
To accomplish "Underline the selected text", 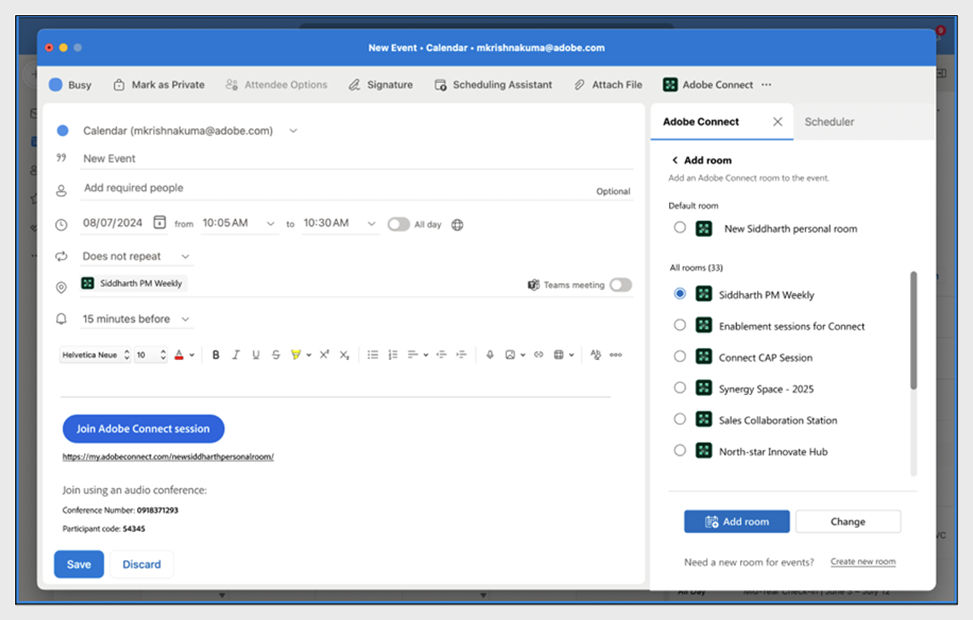I will (256, 355).
